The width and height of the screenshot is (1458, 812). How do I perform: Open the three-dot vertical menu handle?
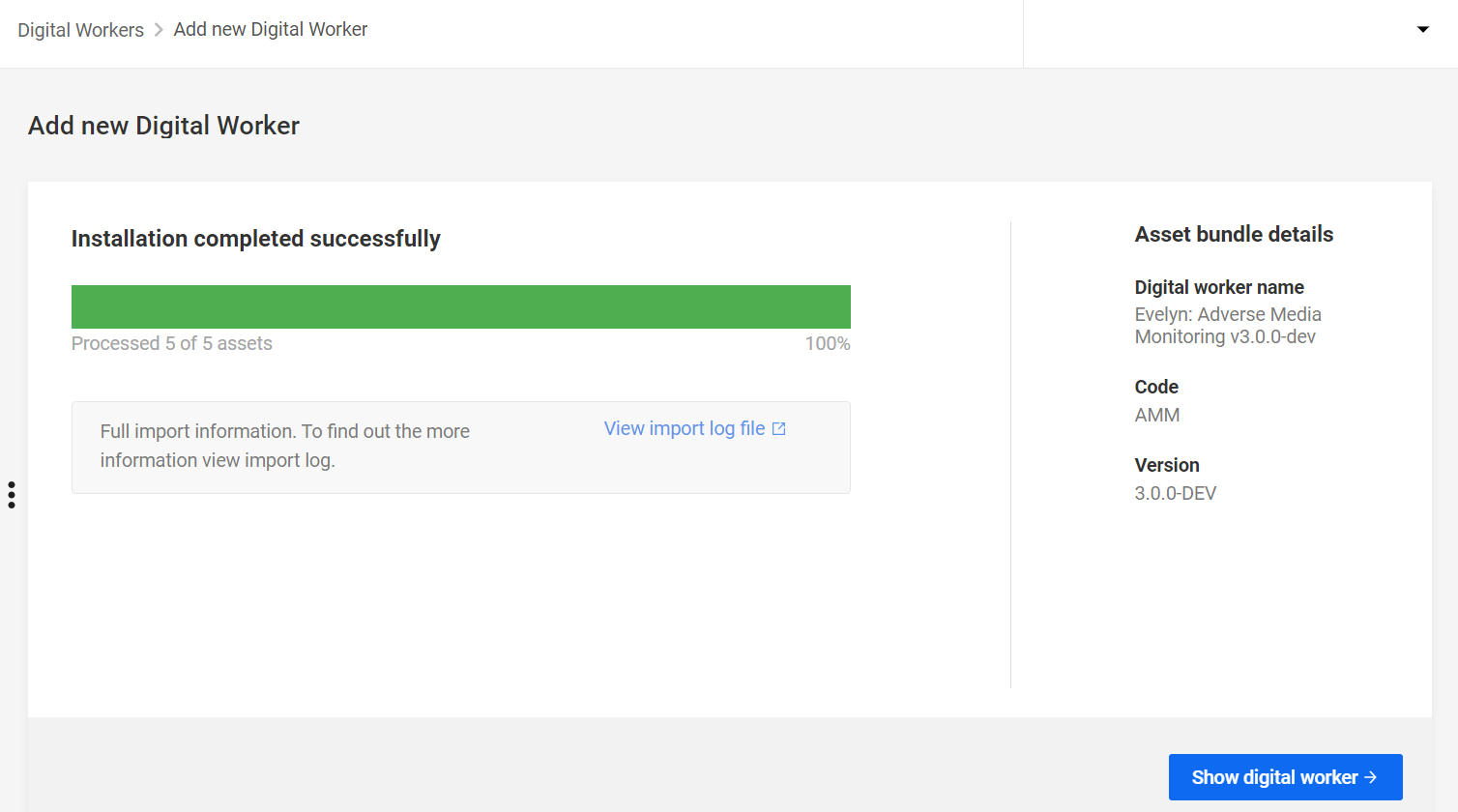click(x=12, y=495)
